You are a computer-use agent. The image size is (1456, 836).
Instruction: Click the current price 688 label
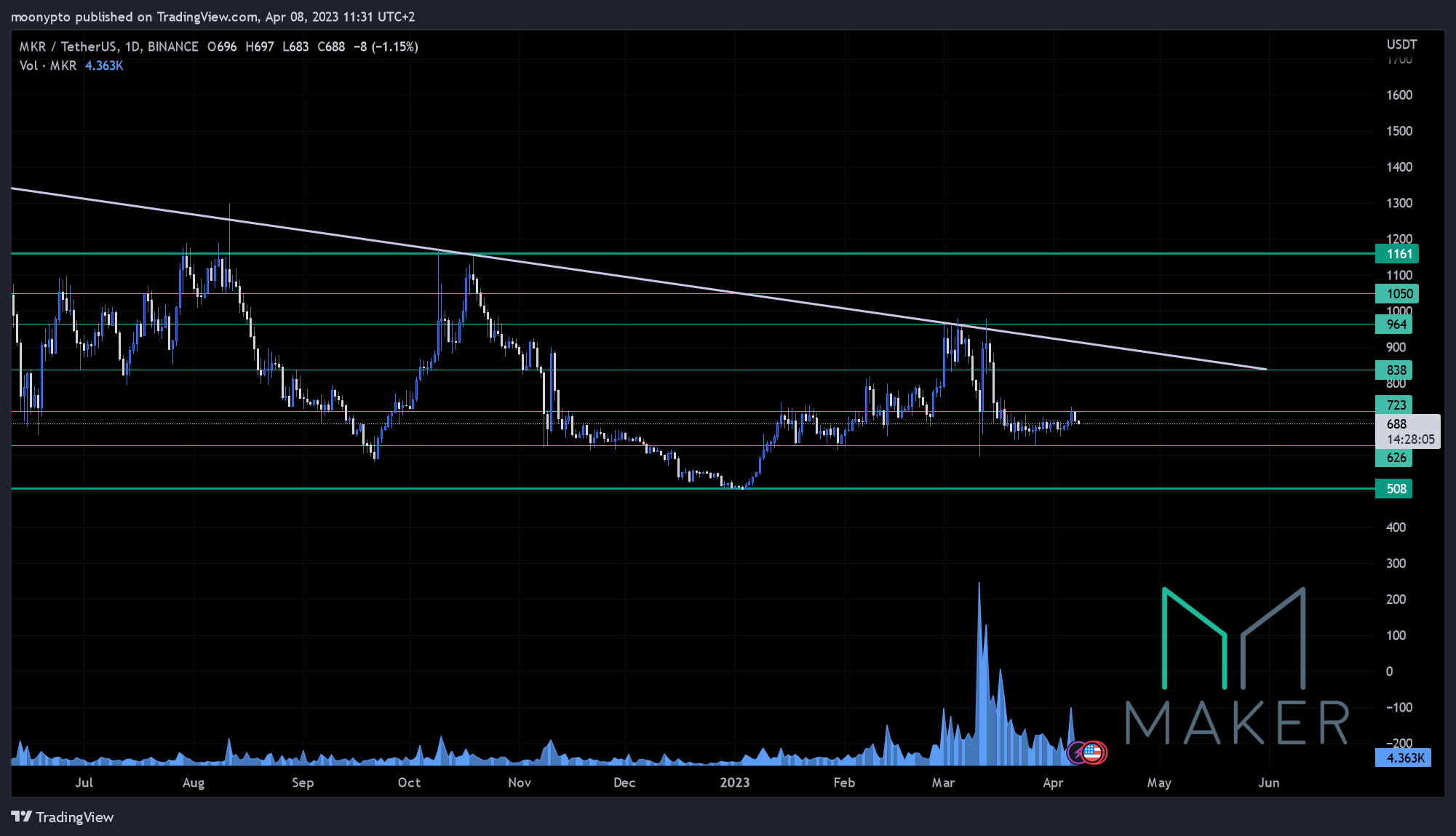pos(1396,424)
